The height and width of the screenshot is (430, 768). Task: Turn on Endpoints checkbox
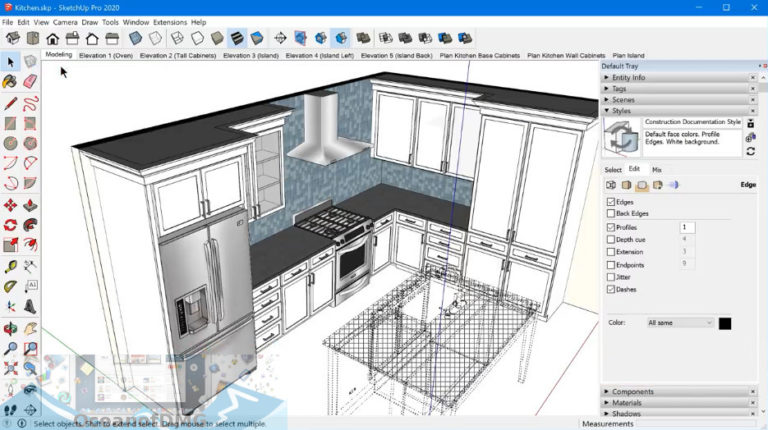611,265
